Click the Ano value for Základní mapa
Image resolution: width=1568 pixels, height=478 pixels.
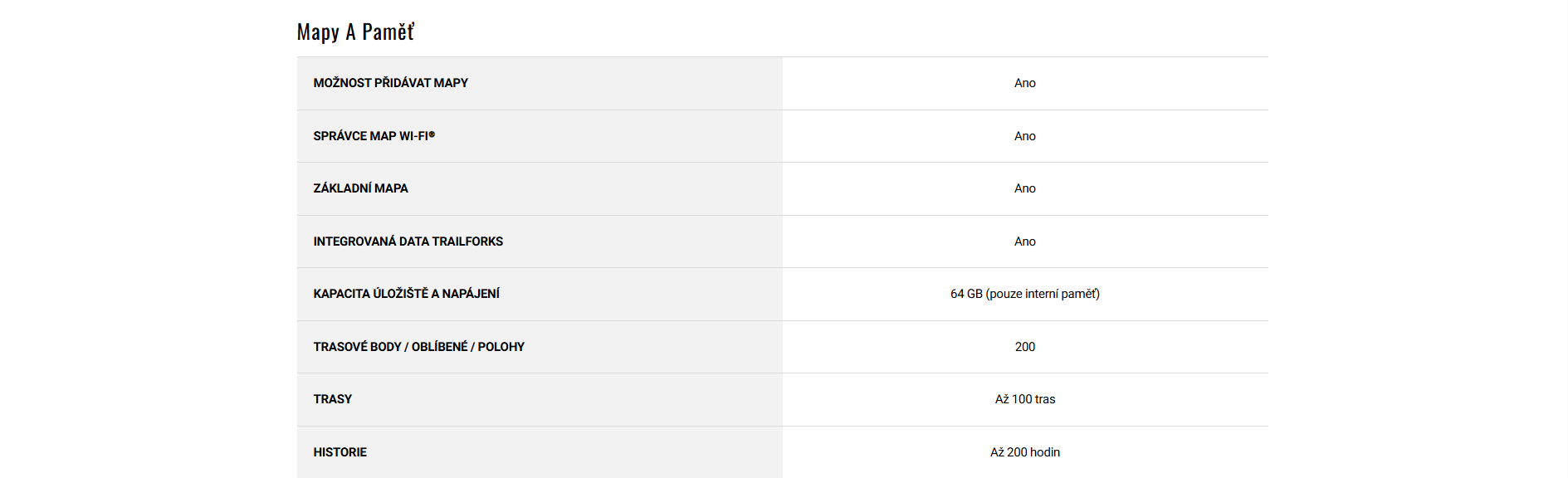pos(1024,188)
